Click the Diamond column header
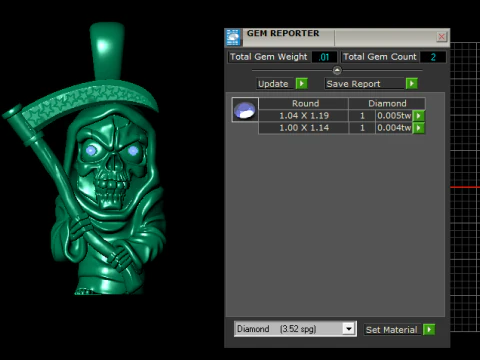480x360 pixels. tap(387, 103)
